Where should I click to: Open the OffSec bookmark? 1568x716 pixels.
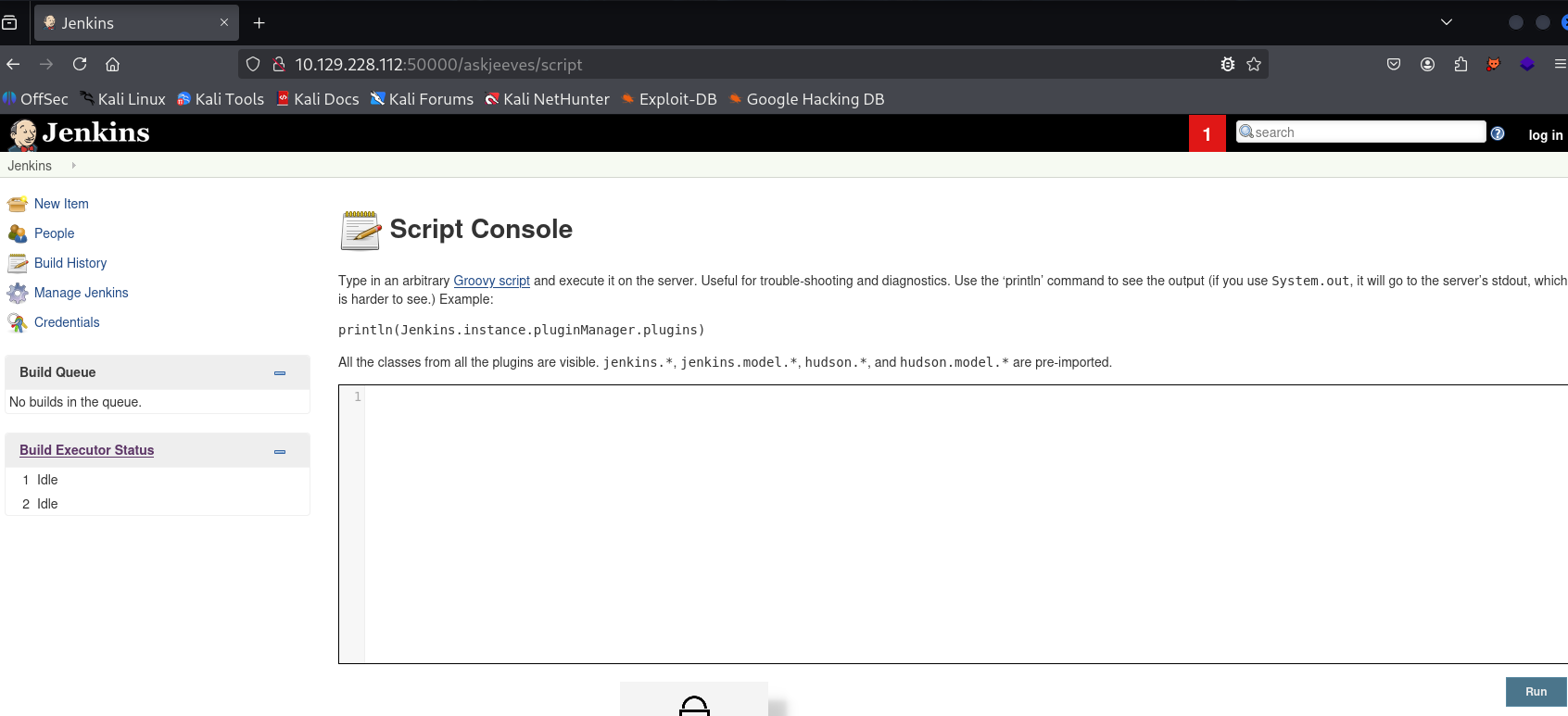tap(35, 99)
